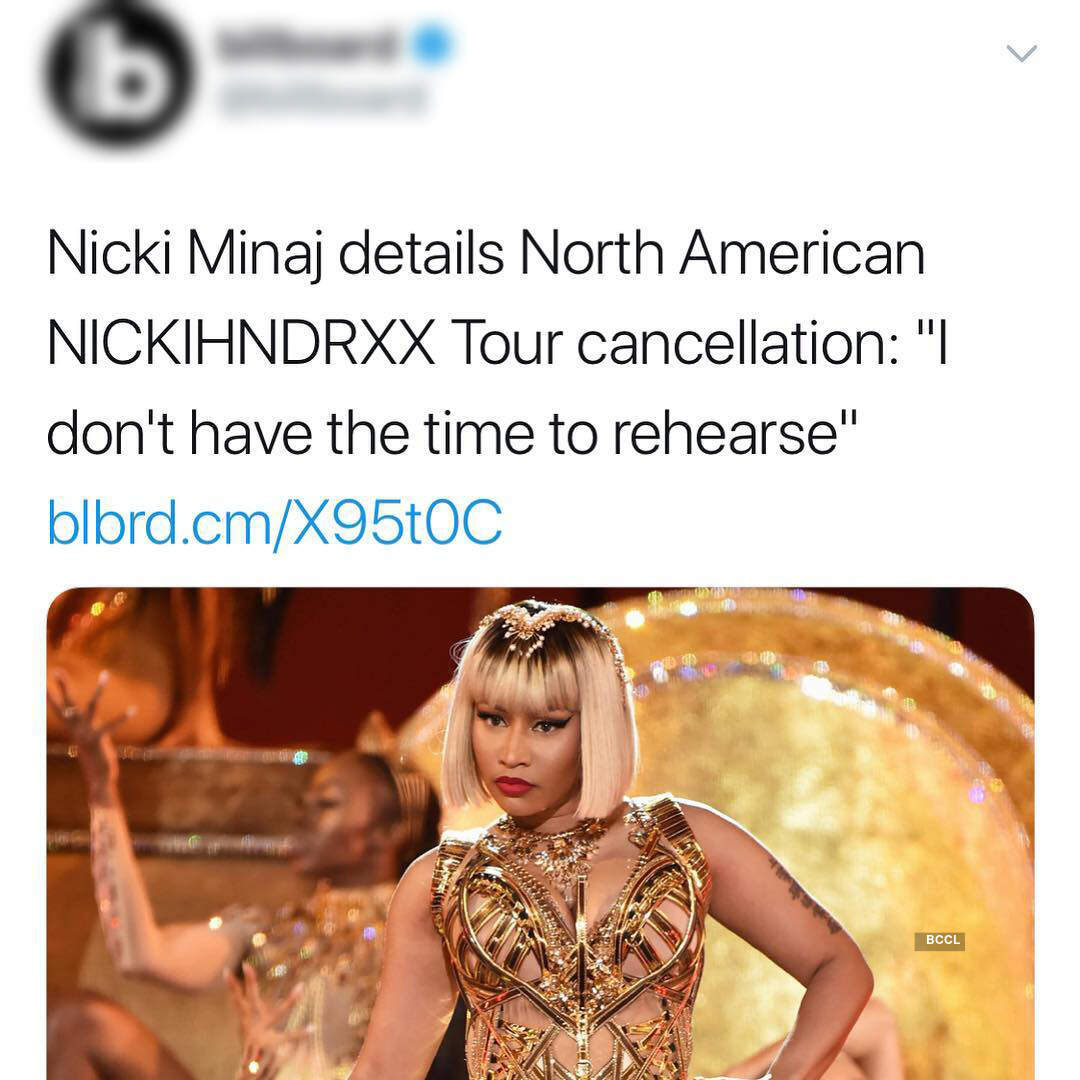Click the performer's gold corset in the photo
This screenshot has width=1080, height=1080.
pos(571,944)
